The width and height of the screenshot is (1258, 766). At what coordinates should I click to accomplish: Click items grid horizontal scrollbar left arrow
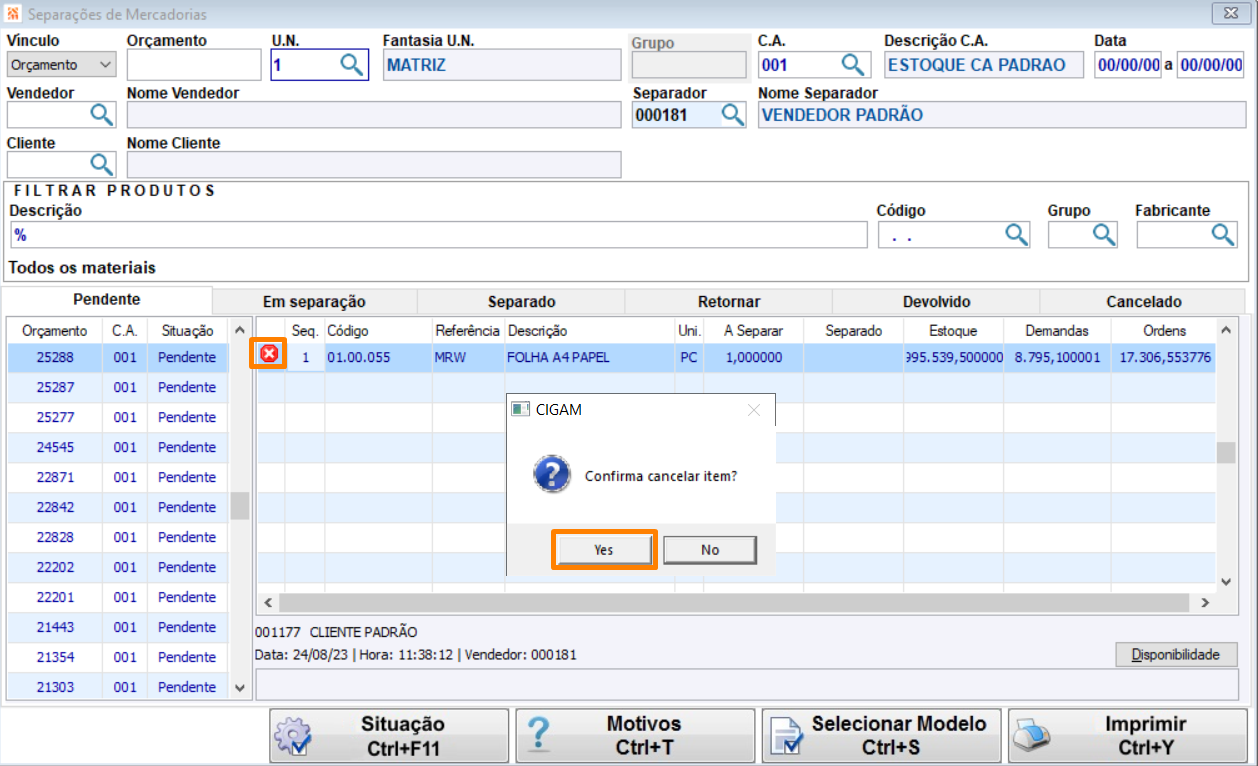(267, 603)
